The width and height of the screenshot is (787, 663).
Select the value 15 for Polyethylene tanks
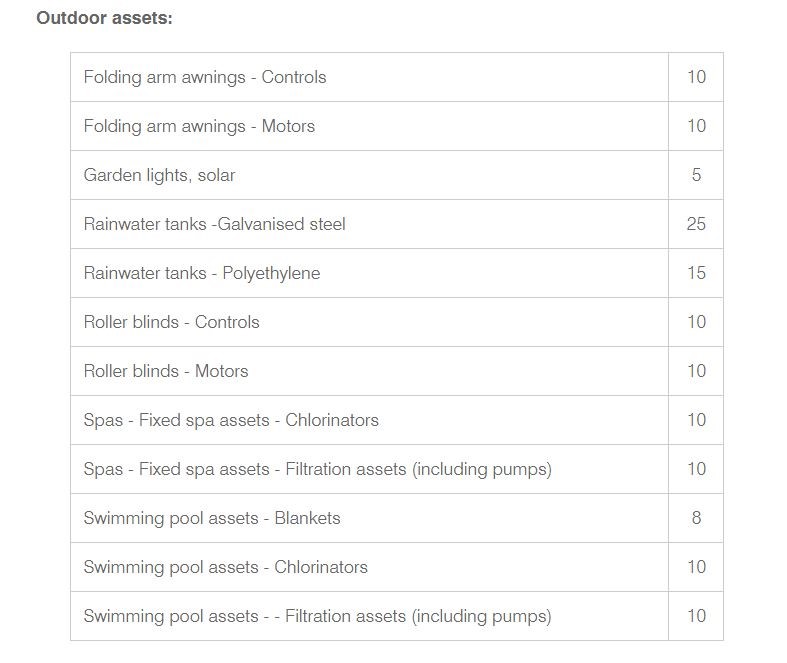point(696,273)
